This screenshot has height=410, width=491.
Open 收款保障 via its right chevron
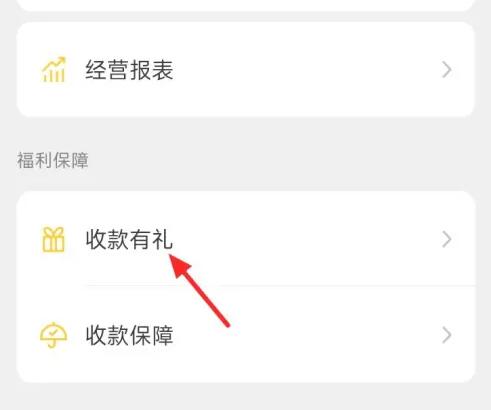coord(447,335)
